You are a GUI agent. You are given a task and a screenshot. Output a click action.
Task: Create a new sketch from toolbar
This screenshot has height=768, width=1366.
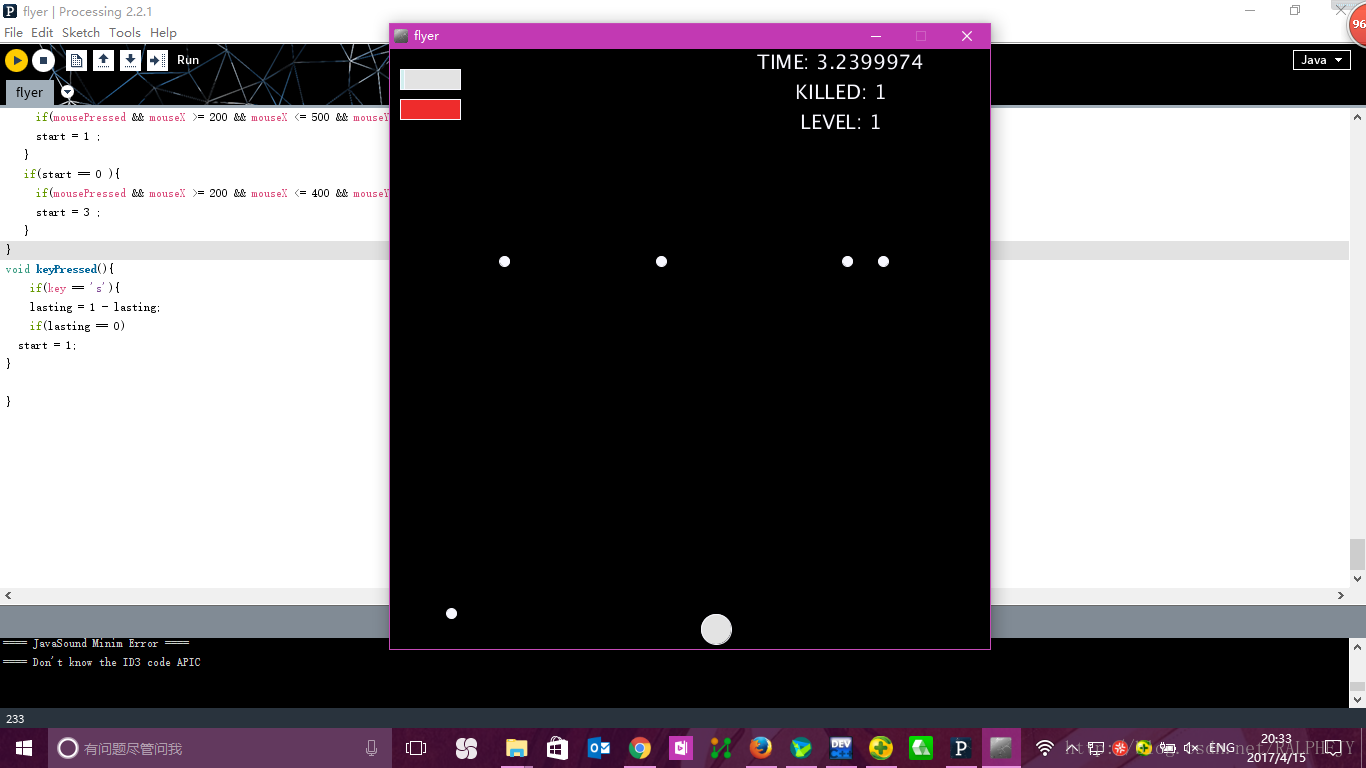pos(76,61)
